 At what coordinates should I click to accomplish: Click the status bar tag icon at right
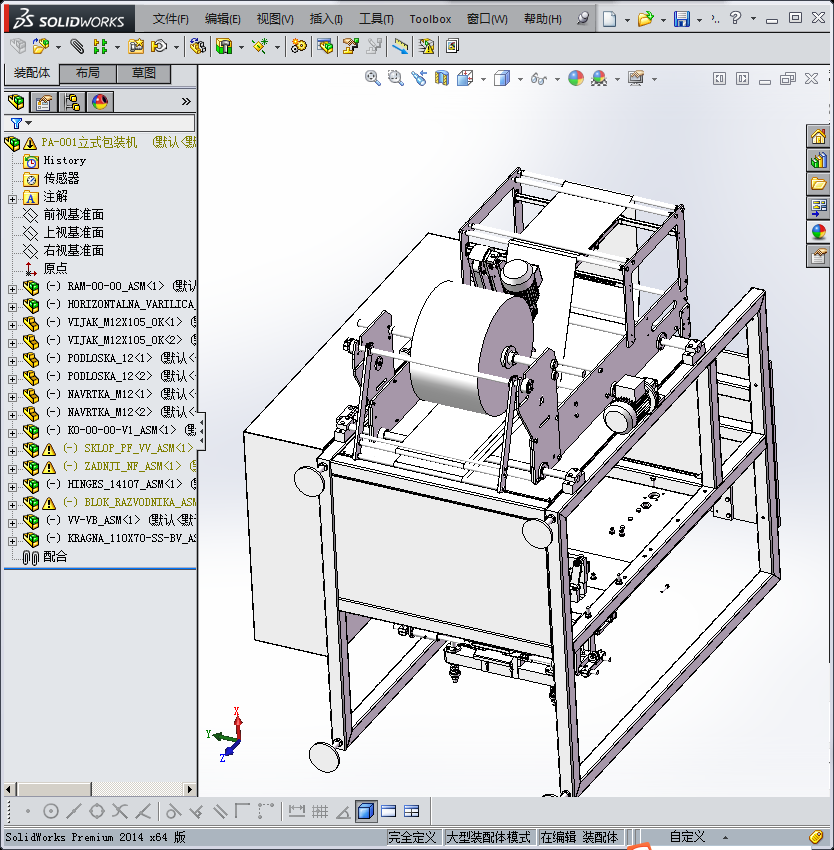coord(816,837)
